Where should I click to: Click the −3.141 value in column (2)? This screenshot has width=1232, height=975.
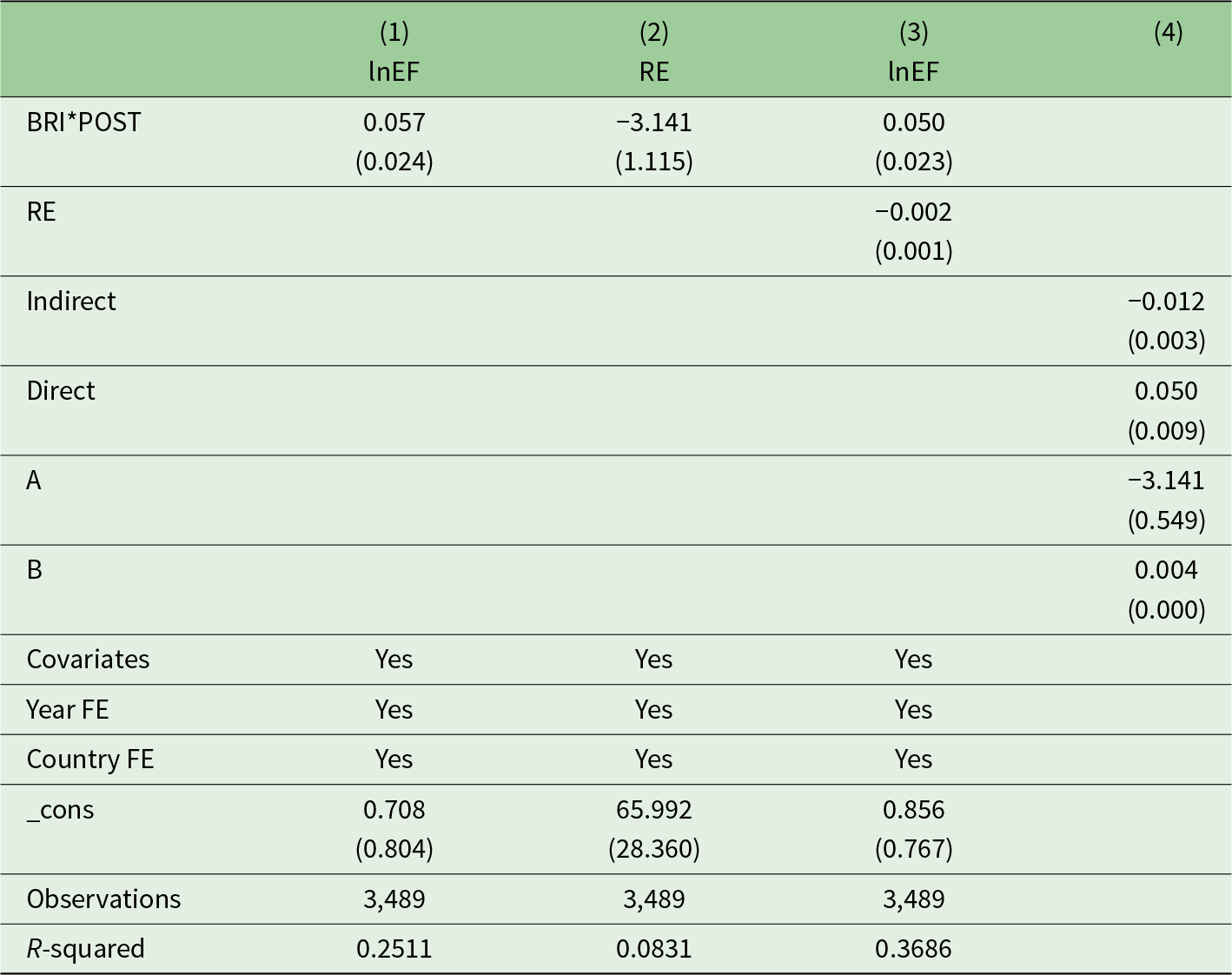(653, 123)
